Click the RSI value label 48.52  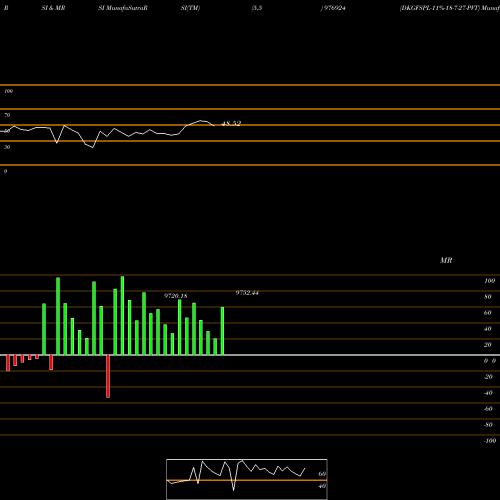point(231,123)
